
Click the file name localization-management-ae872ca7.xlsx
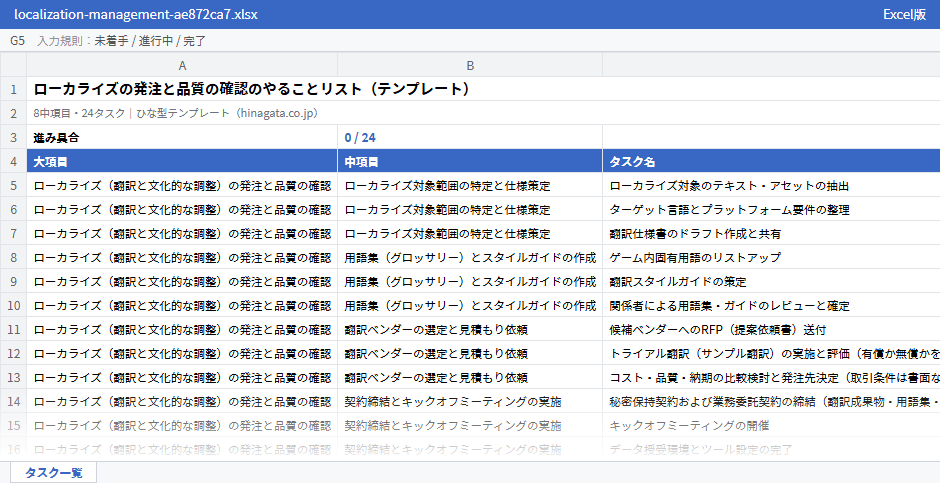coord(135,14)
